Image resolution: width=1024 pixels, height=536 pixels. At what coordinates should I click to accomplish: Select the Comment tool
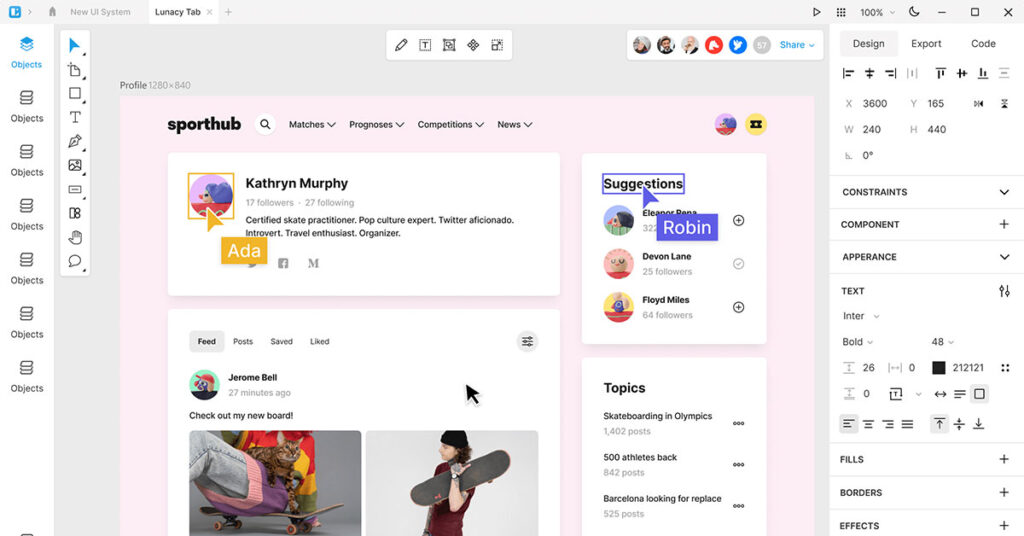point(75,261)
